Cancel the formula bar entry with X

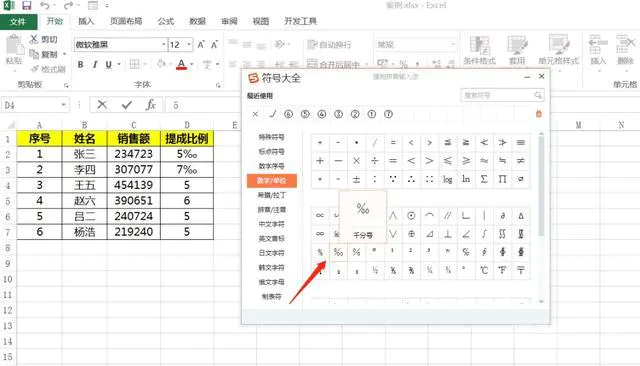[102, 105]
